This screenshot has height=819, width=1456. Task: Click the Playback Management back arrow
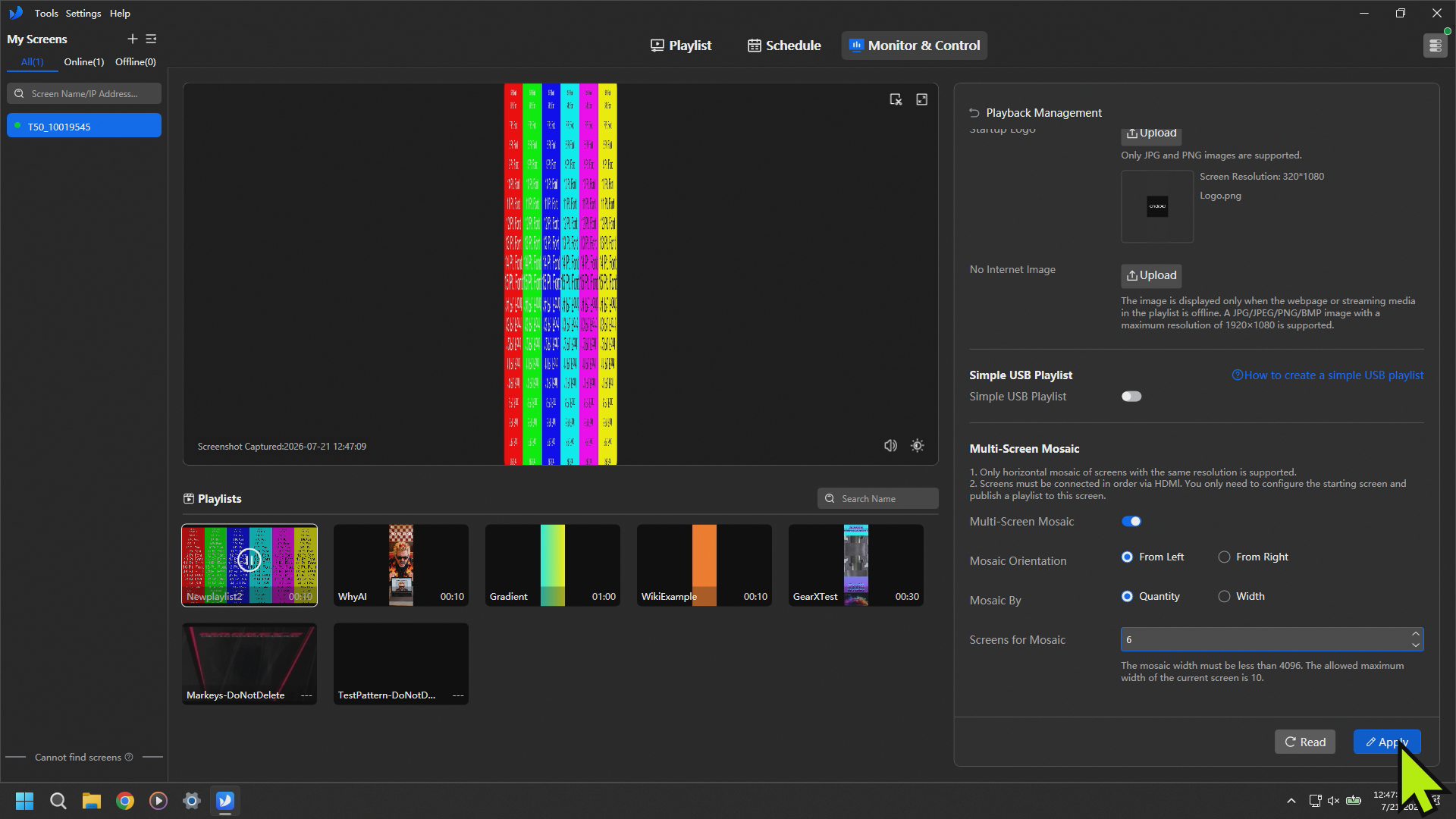pyautogui.click(x=974, y=113)
